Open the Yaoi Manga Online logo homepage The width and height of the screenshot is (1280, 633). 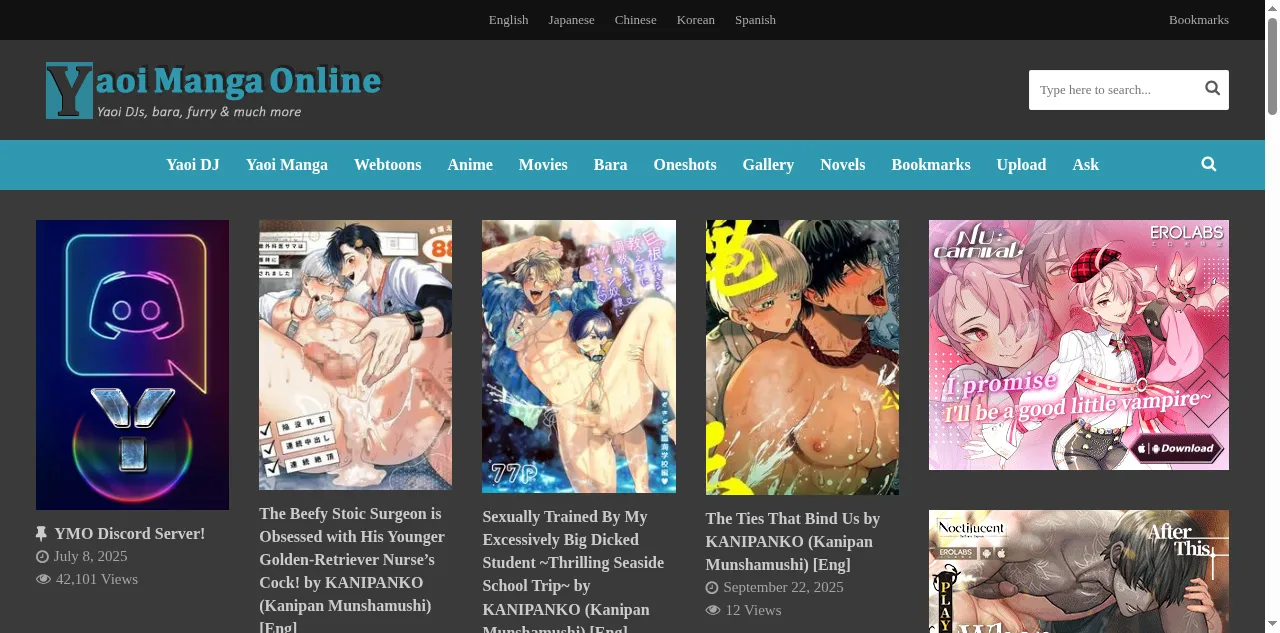[x=213, y=91]
